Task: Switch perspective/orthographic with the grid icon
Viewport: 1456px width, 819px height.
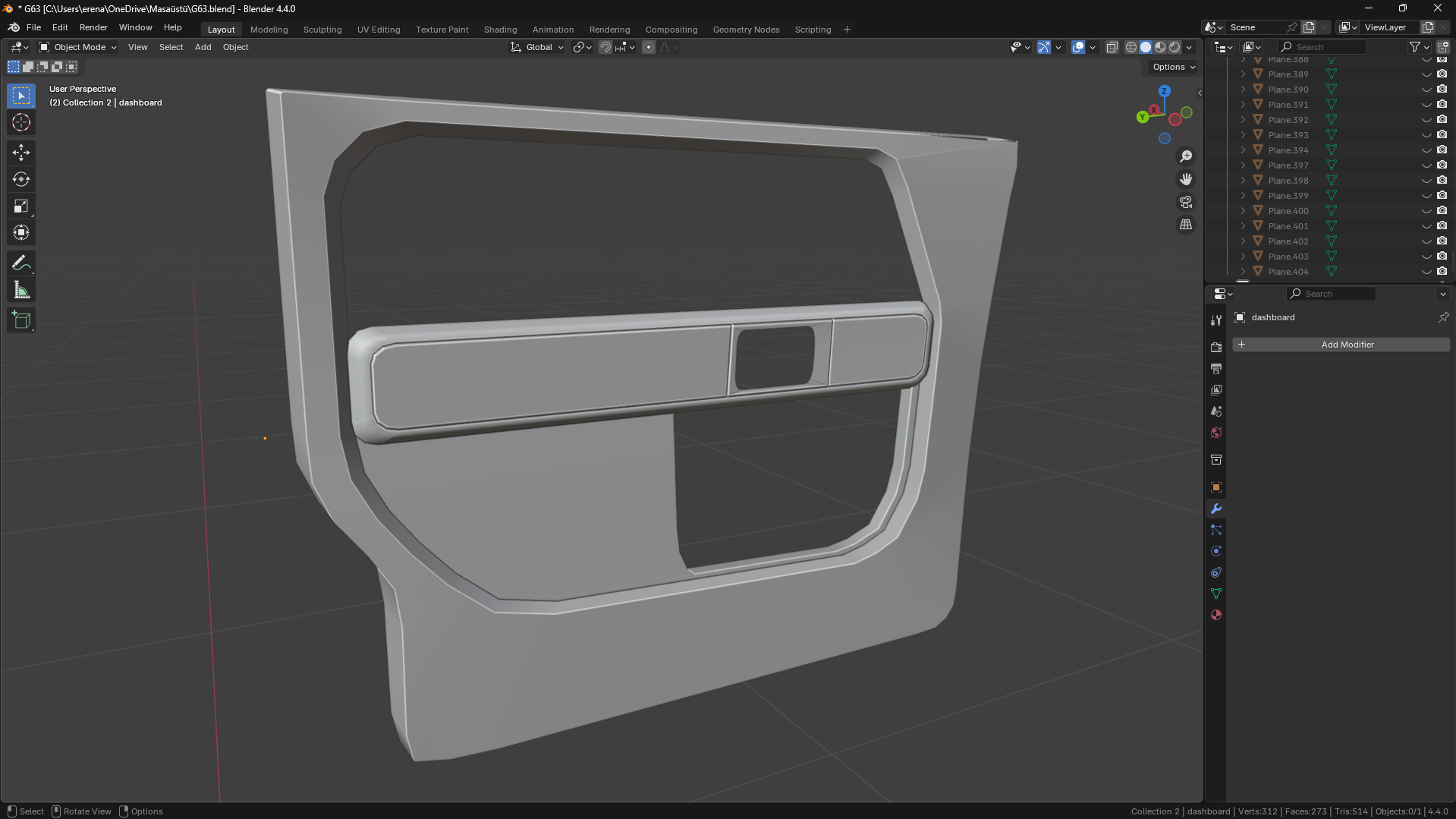Action: click(1186, 225)
